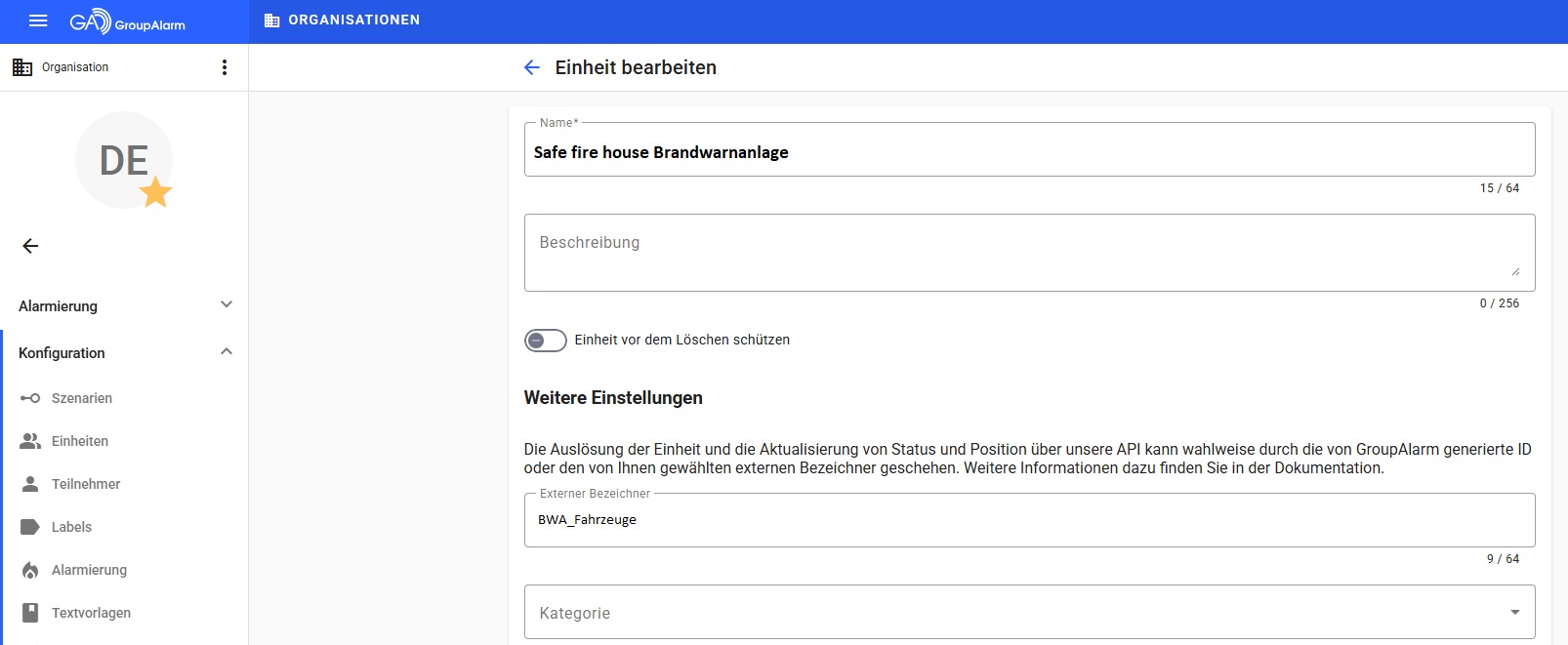This screenshot has height=645, width=1568.
Task: Expand the Alarmierung sidebar section
Action: coord(227,305)
